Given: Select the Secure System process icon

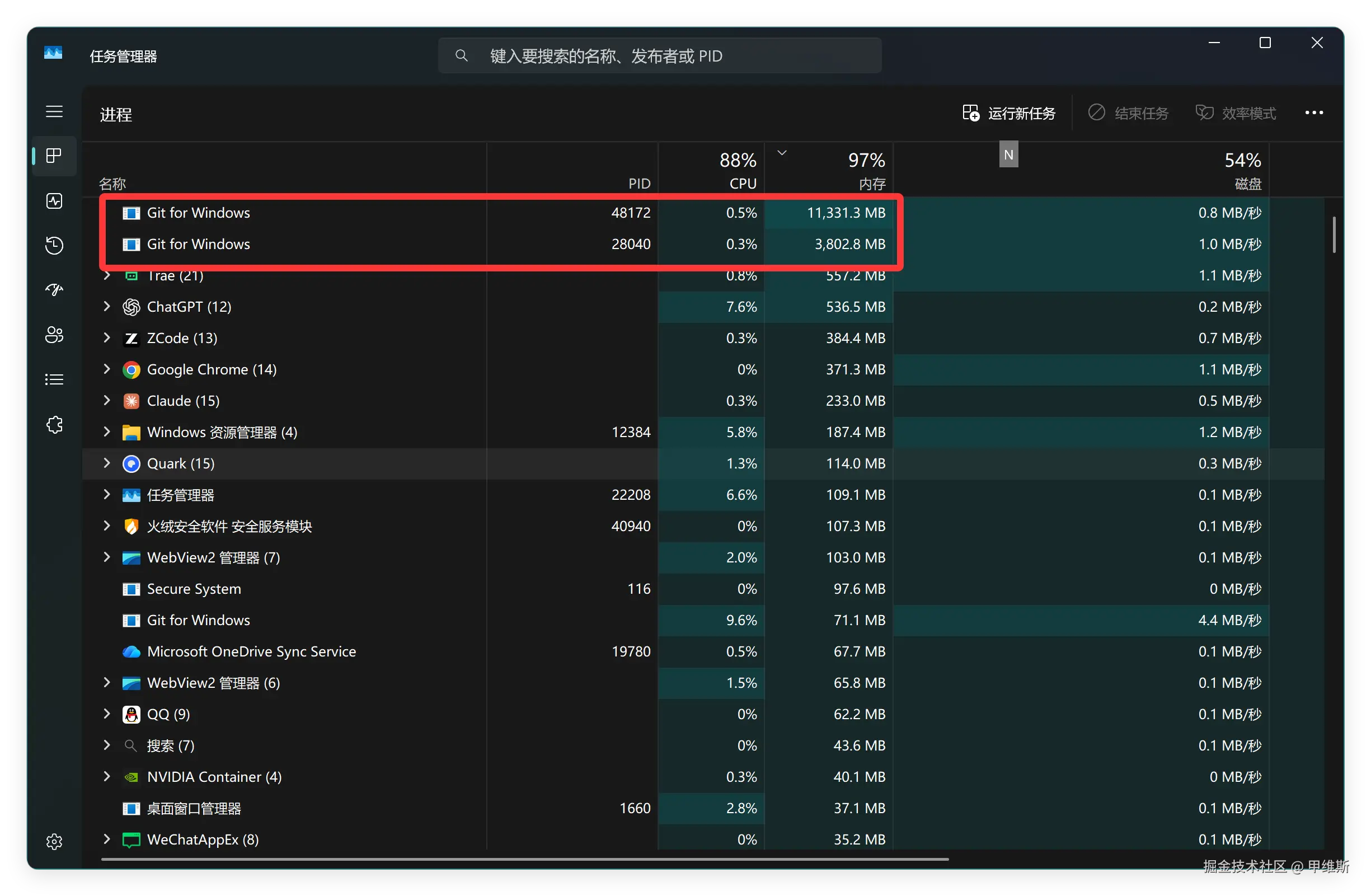Looking at the screenshot, I should click(132, 589).
